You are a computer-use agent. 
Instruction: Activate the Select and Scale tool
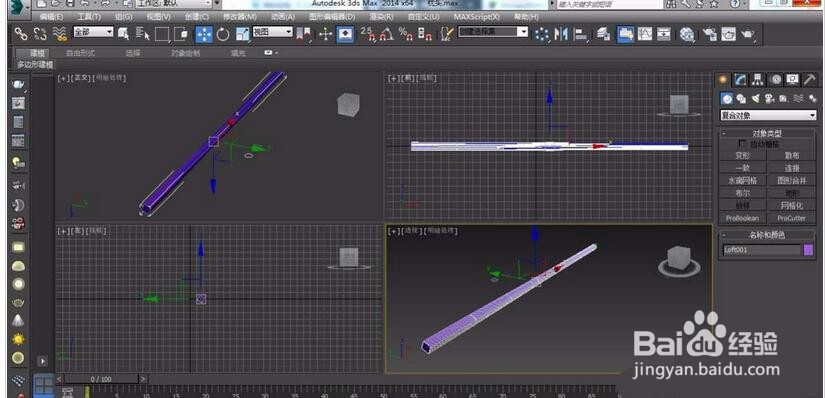pyautogui.click(x=242, y=34)
